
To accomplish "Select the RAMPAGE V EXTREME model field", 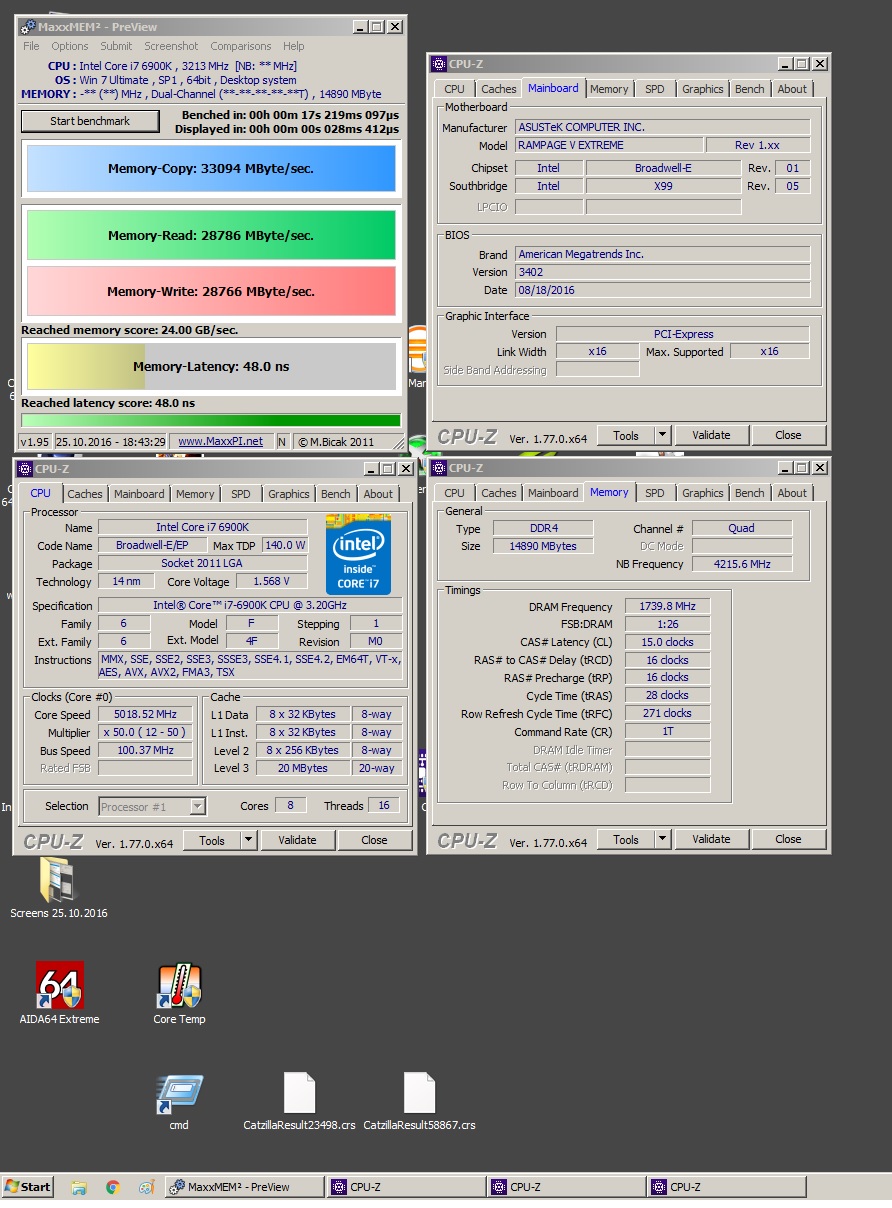I will [x=608, y=145].
